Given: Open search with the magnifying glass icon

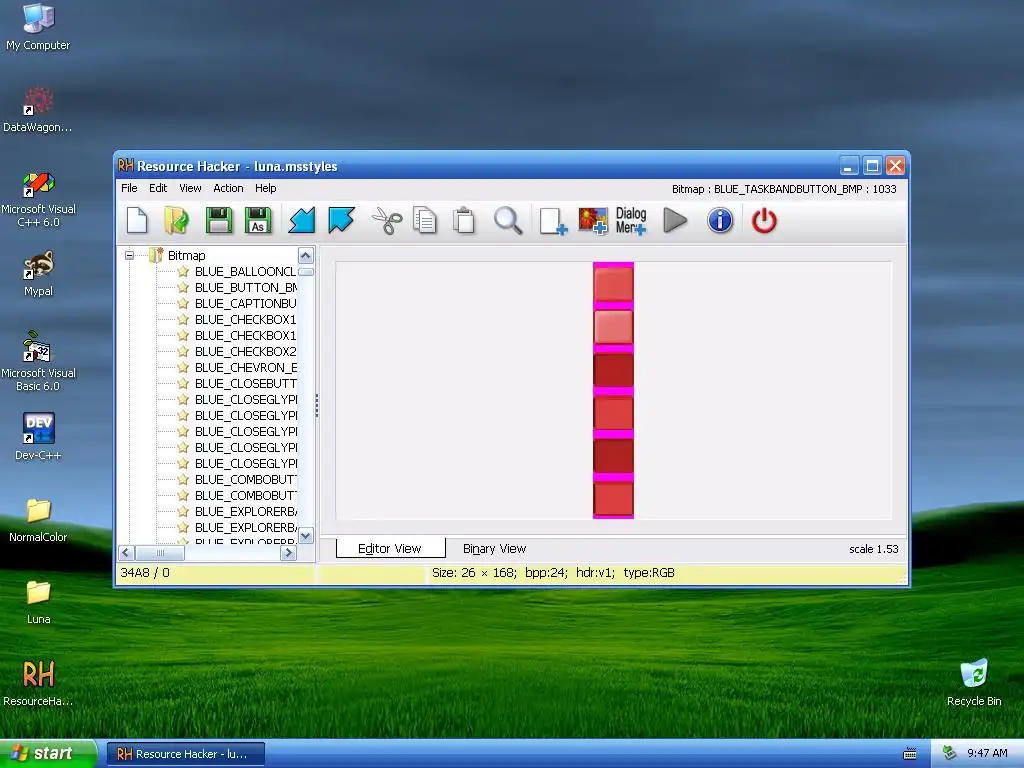Looking at the screenshot, I should 507,221.
